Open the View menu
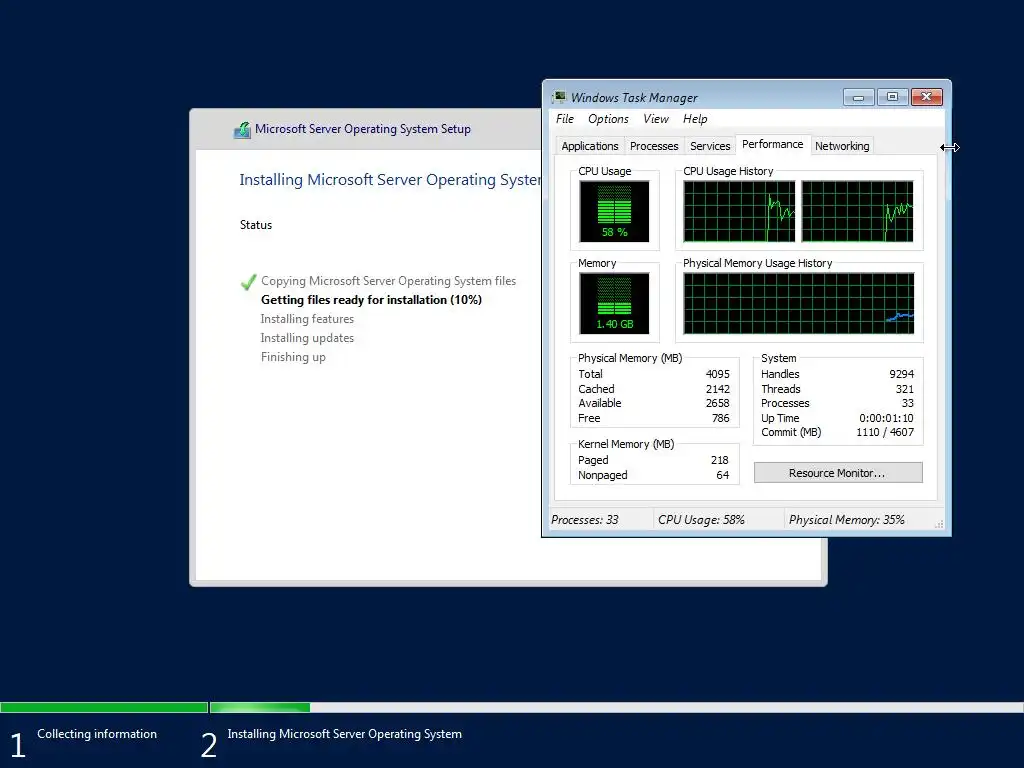The image size is (1024, 768). pos(656,119)
